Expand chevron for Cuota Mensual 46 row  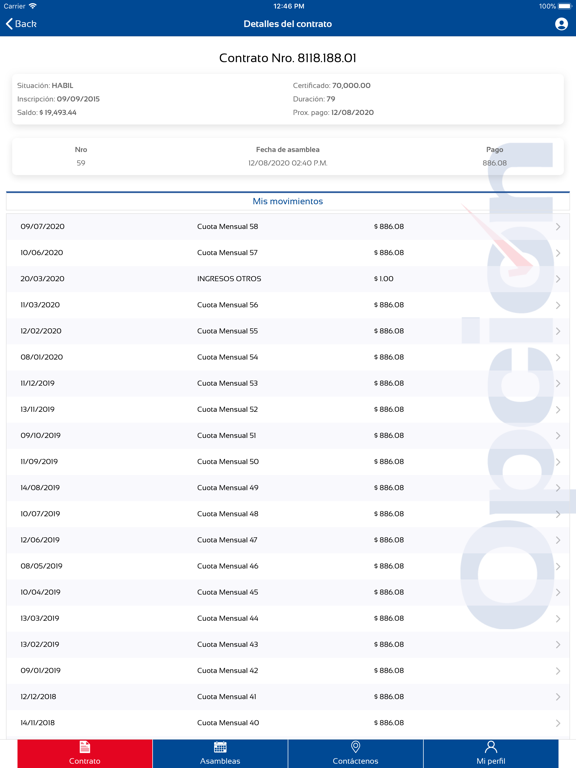tap(558, 566)
